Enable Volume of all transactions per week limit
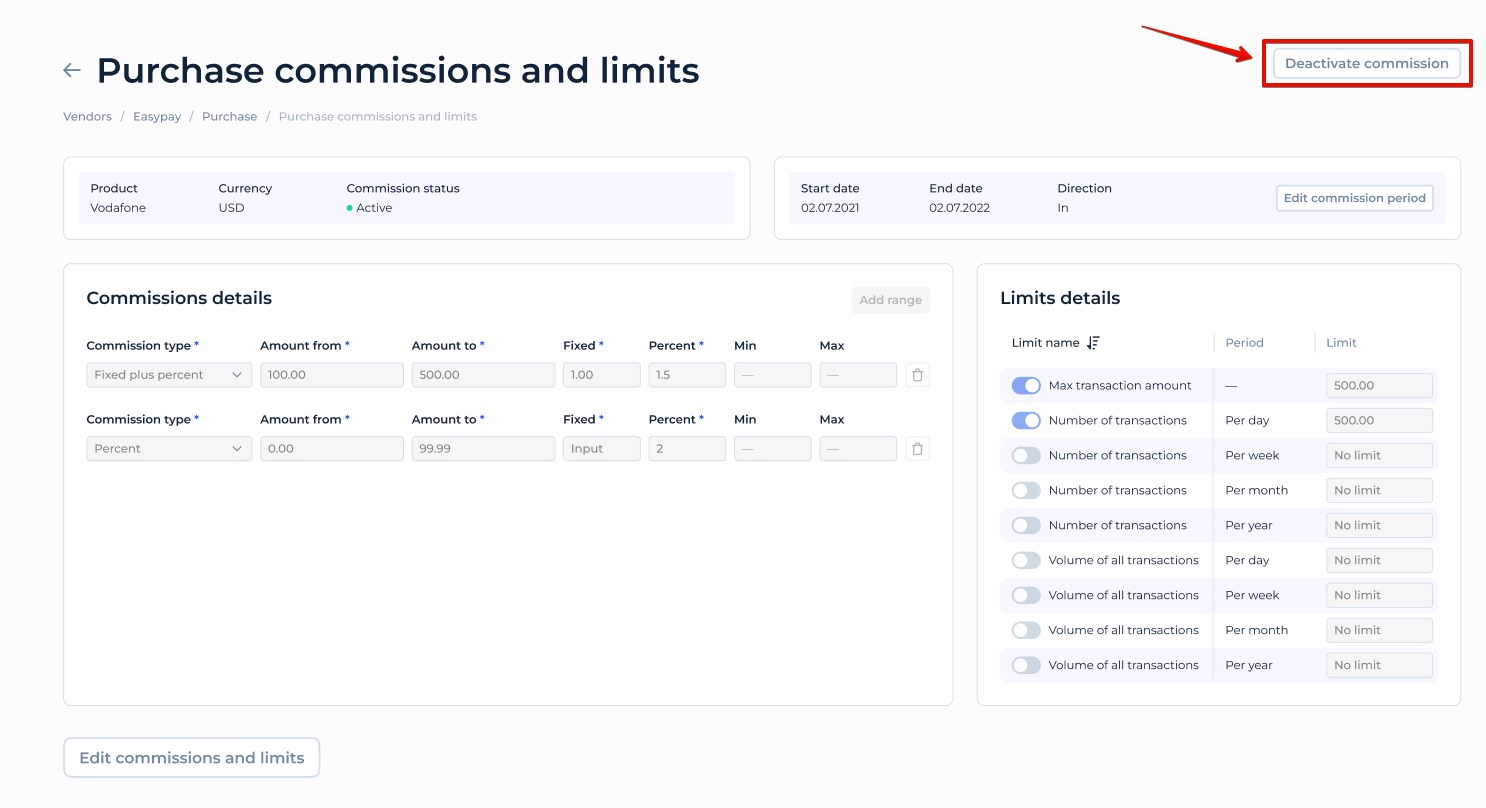Viewport: 1486px width, 808px height. coord(1026,595)
